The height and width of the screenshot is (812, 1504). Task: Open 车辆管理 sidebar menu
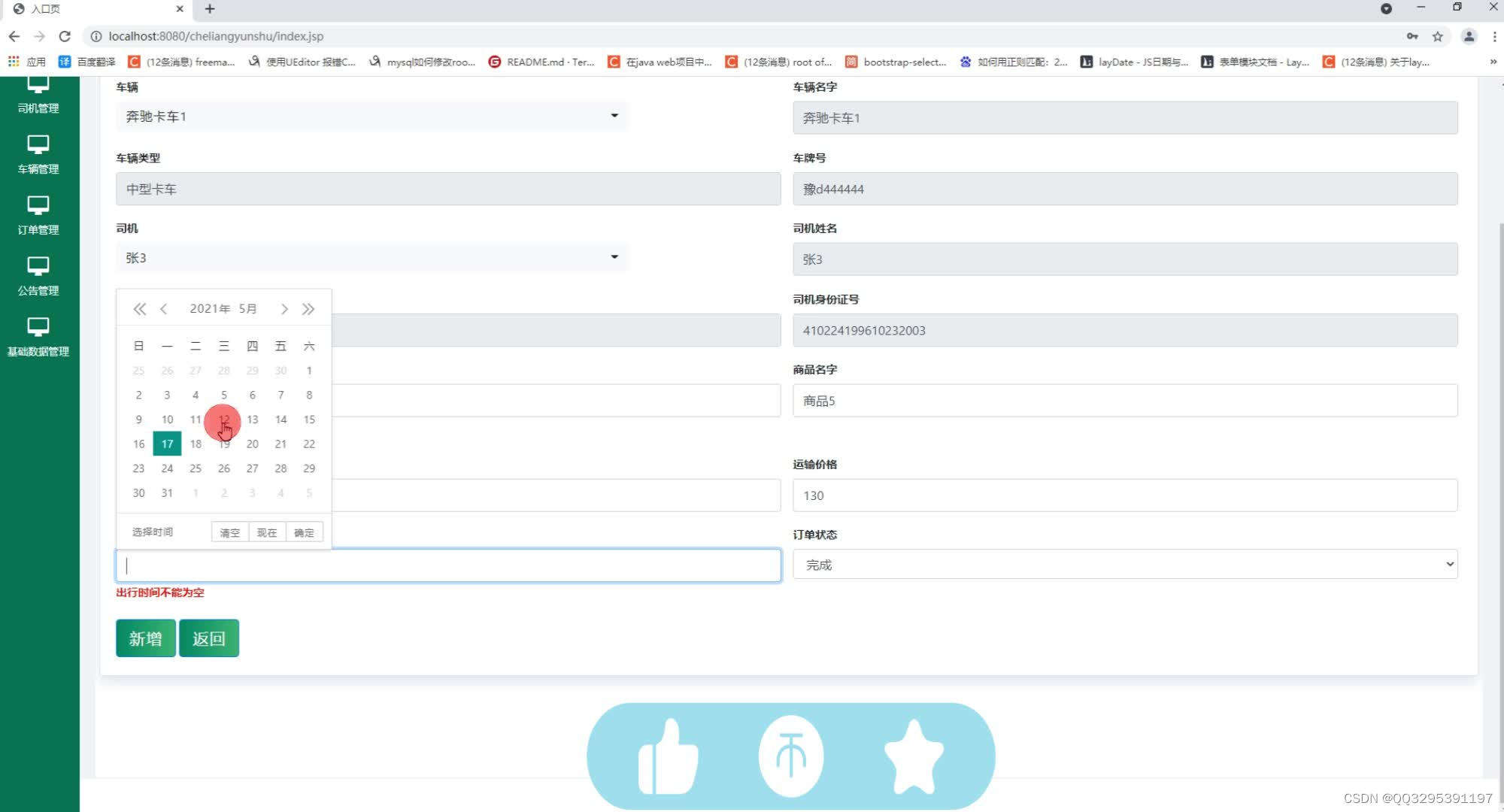(38, 156)
